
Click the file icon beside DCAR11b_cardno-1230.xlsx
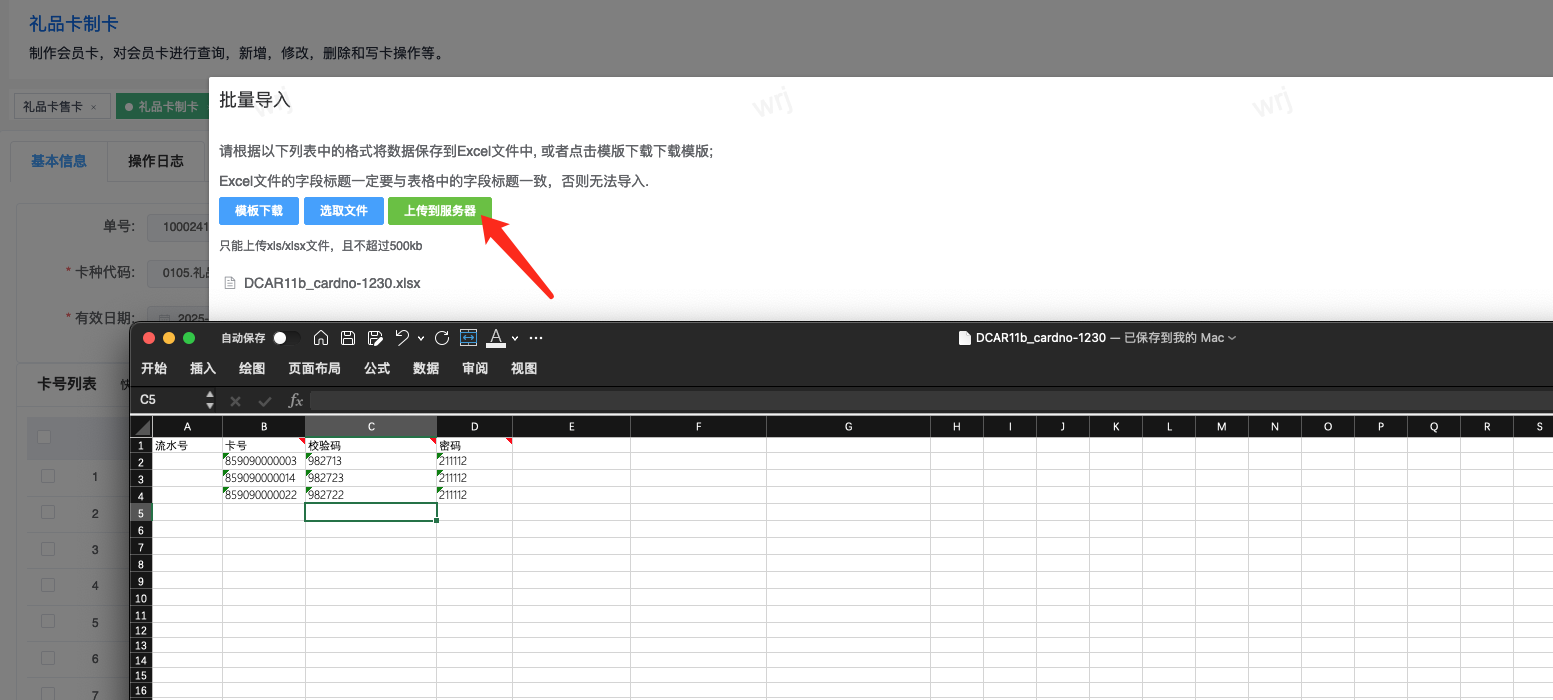230,283
